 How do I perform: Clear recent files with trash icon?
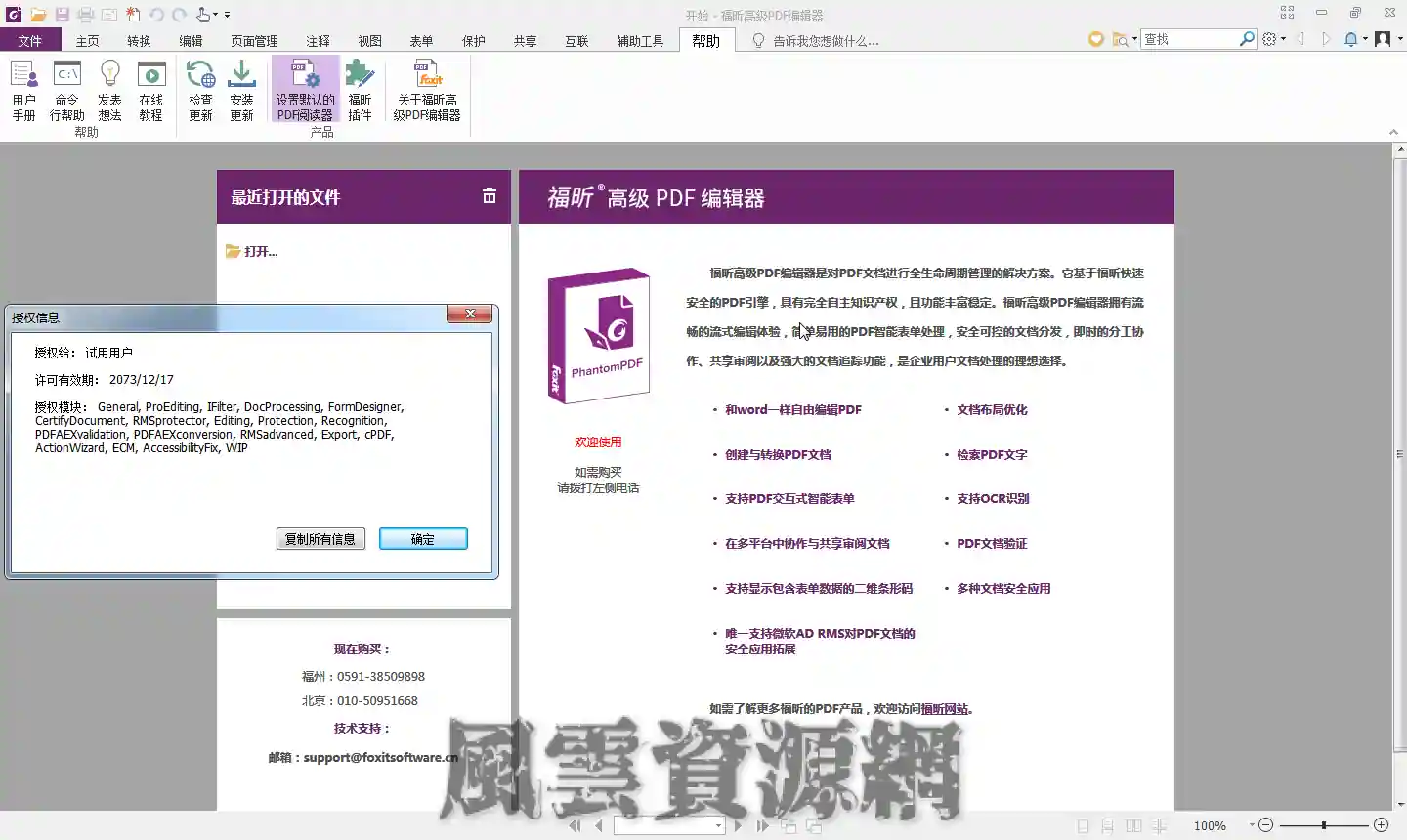[x=490, y=196]
